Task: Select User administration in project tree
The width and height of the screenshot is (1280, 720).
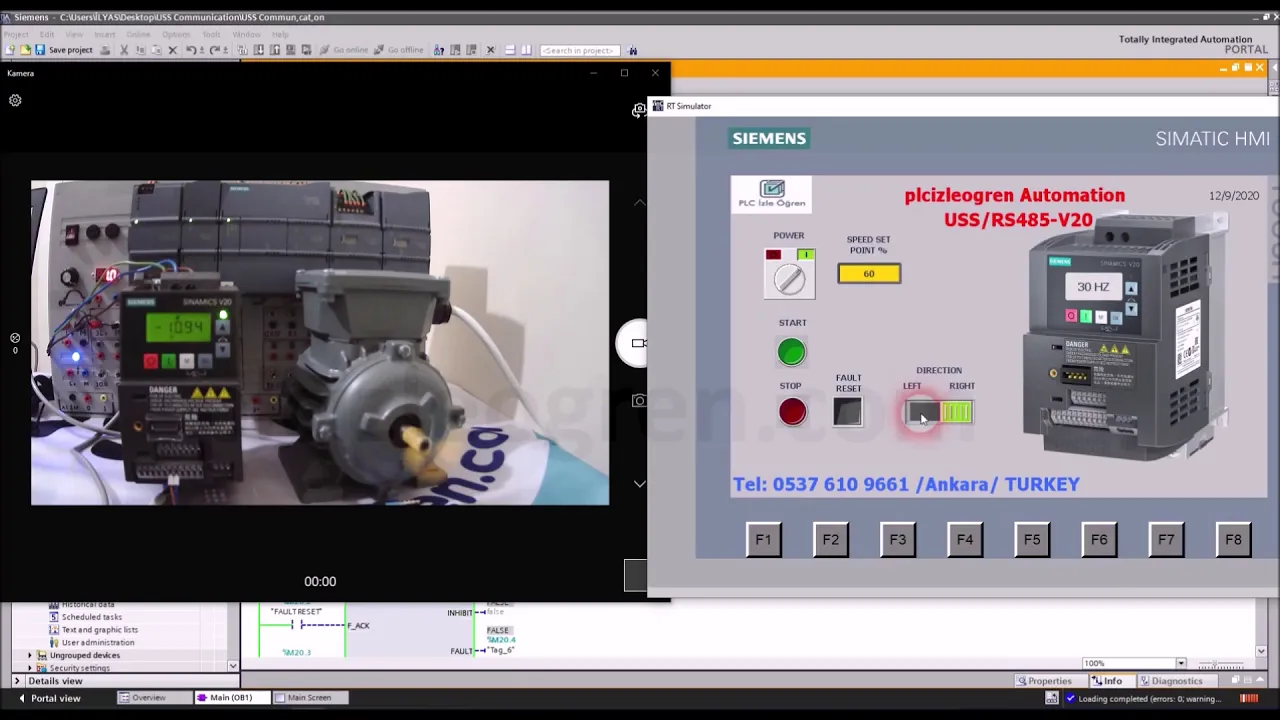Action: click(97, 643)
